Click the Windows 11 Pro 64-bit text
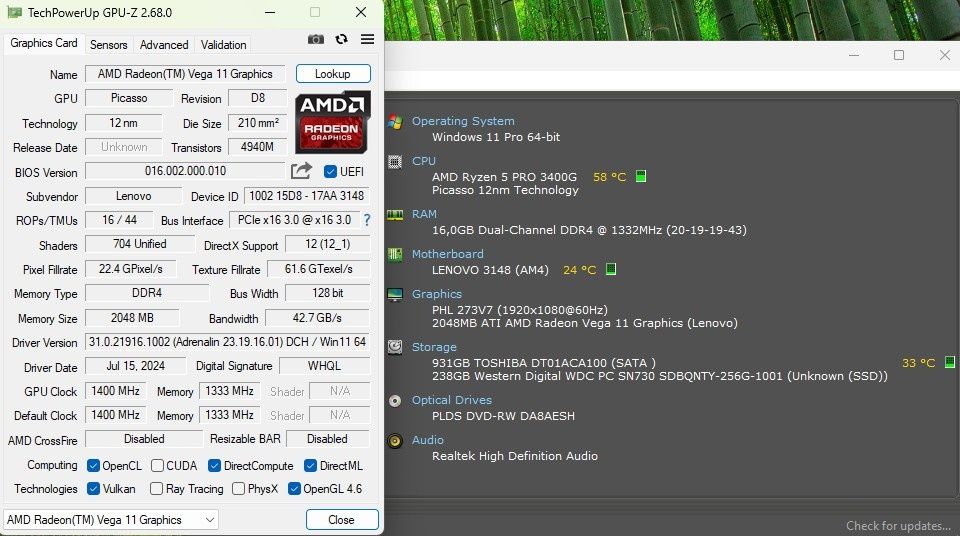Viewport: 960px width, 536px height. 496,137
